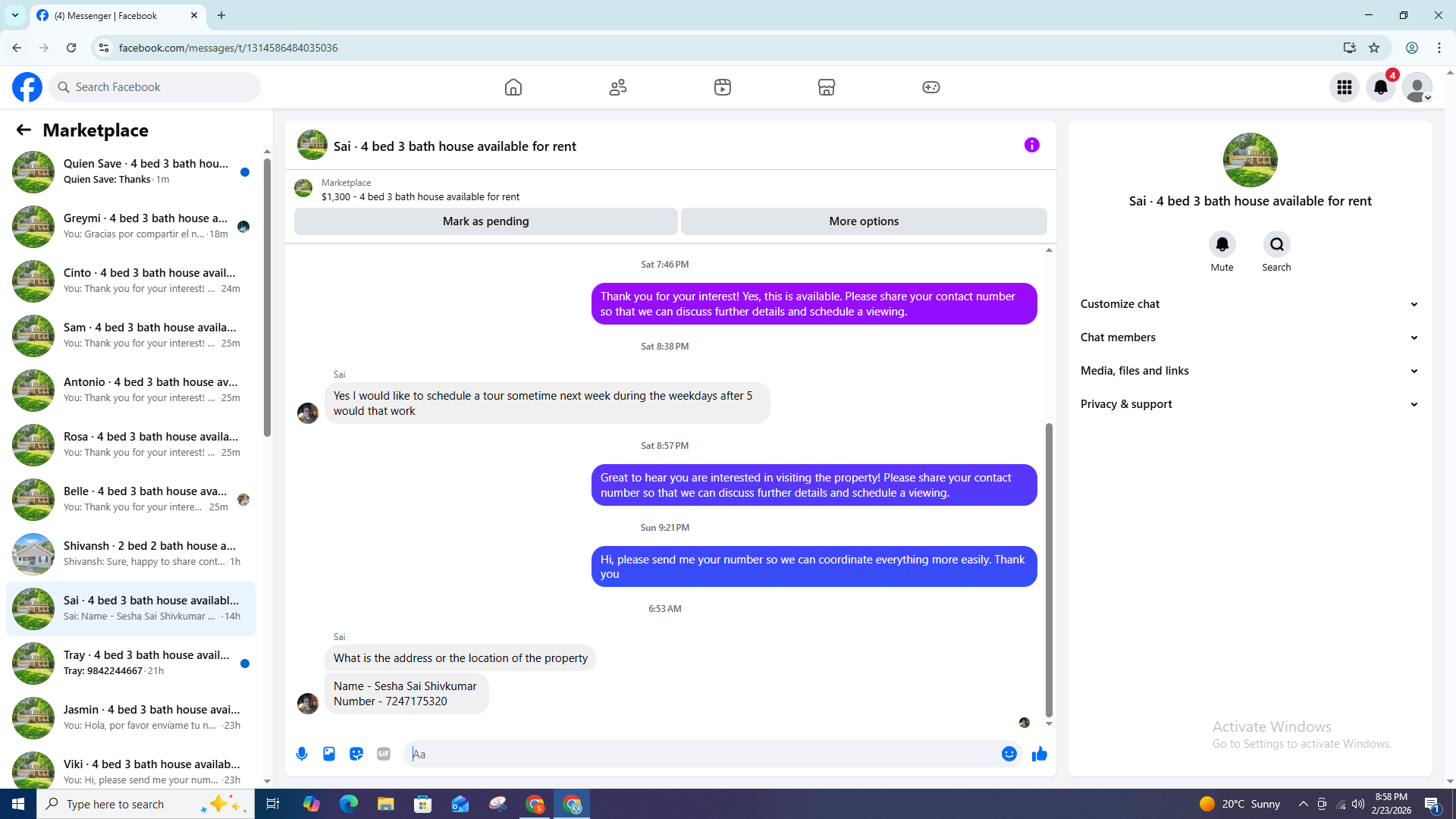
Task: Send a thumbs-up like
Action: [1039, 754]
